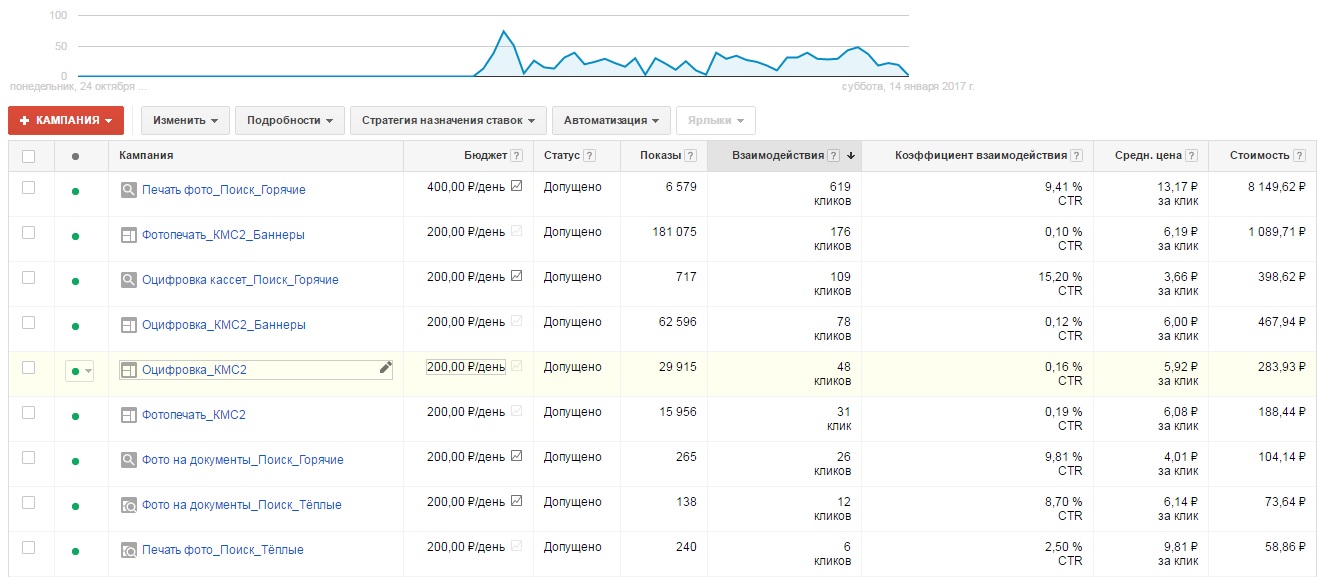The height and width of the screenshot is (577, 1317).
Task: Edit the 200,00 ₽/день budget of Оцифровка_КМС2
Action: pyautogui.click(x=466, y=367)
